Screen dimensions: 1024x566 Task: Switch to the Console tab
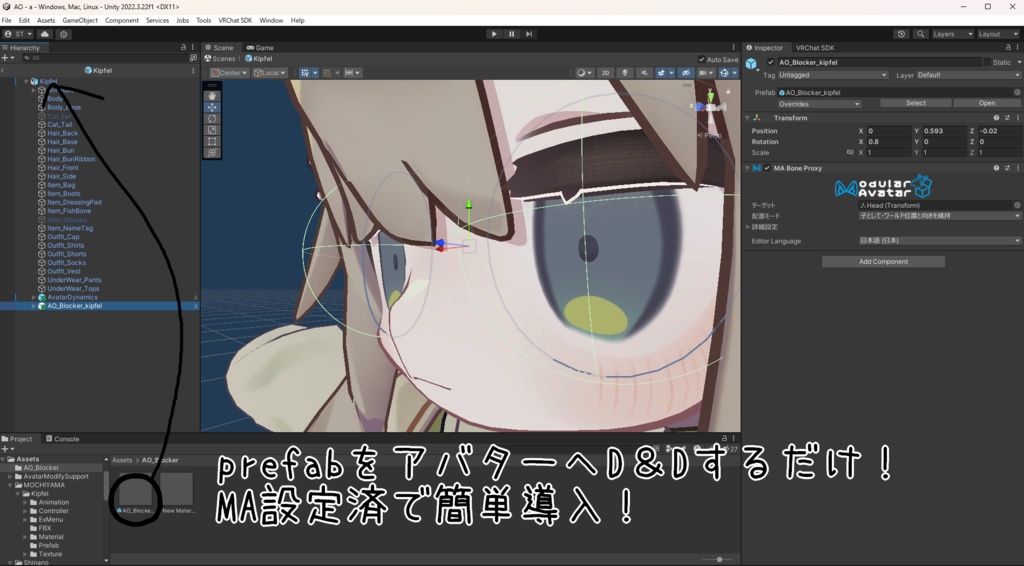coord(62,439)
